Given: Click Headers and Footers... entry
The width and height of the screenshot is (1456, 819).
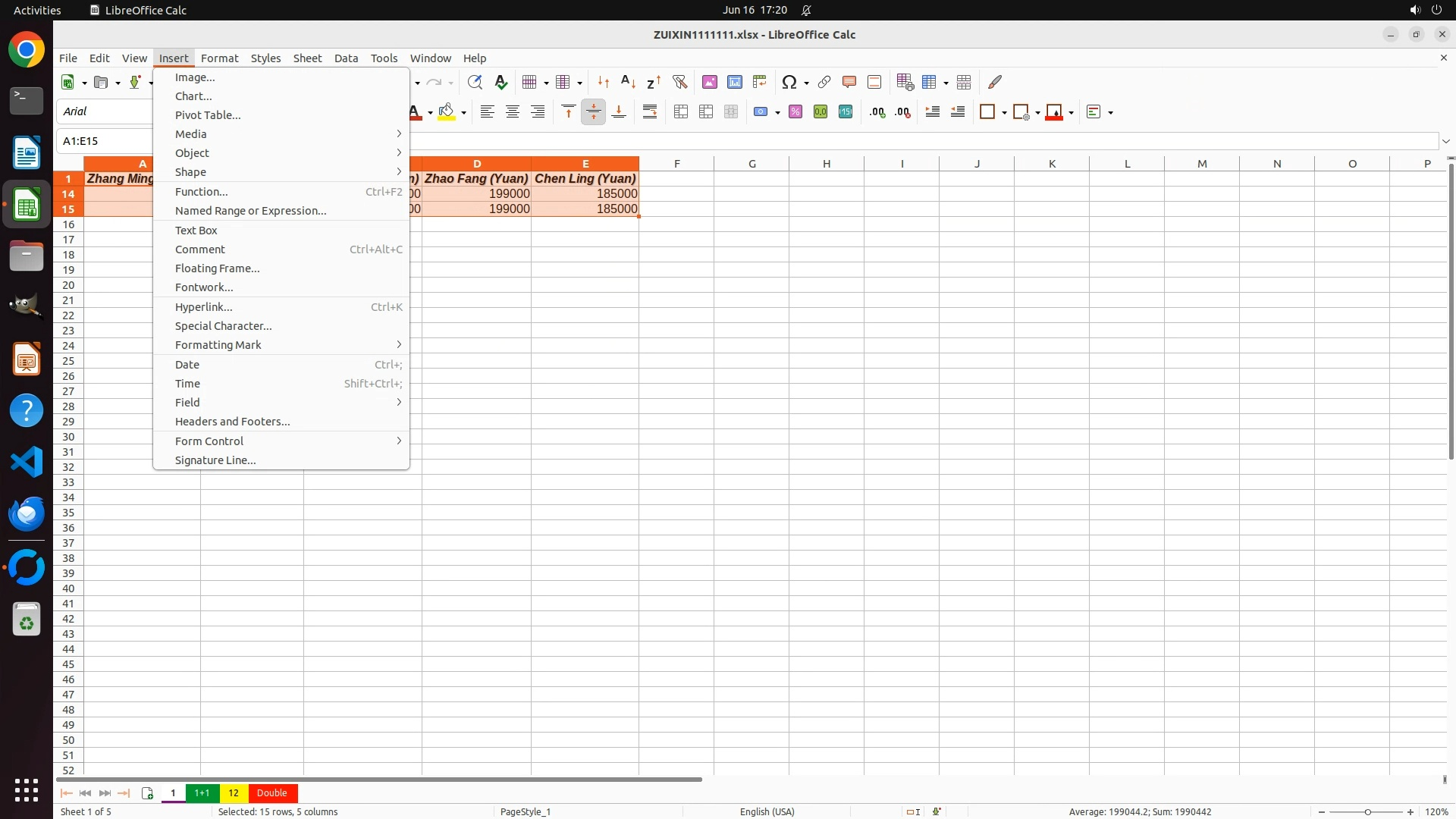Looking at the screenshot, I should tap(232, 422).
